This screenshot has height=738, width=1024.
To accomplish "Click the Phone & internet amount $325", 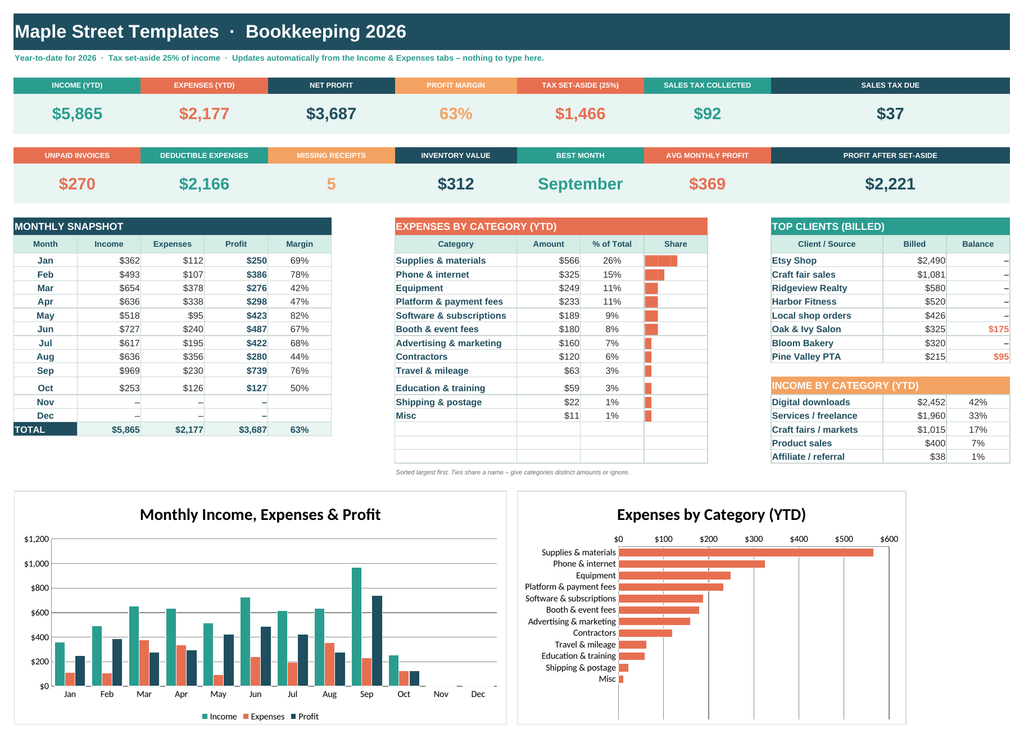I will click(548, 274).
